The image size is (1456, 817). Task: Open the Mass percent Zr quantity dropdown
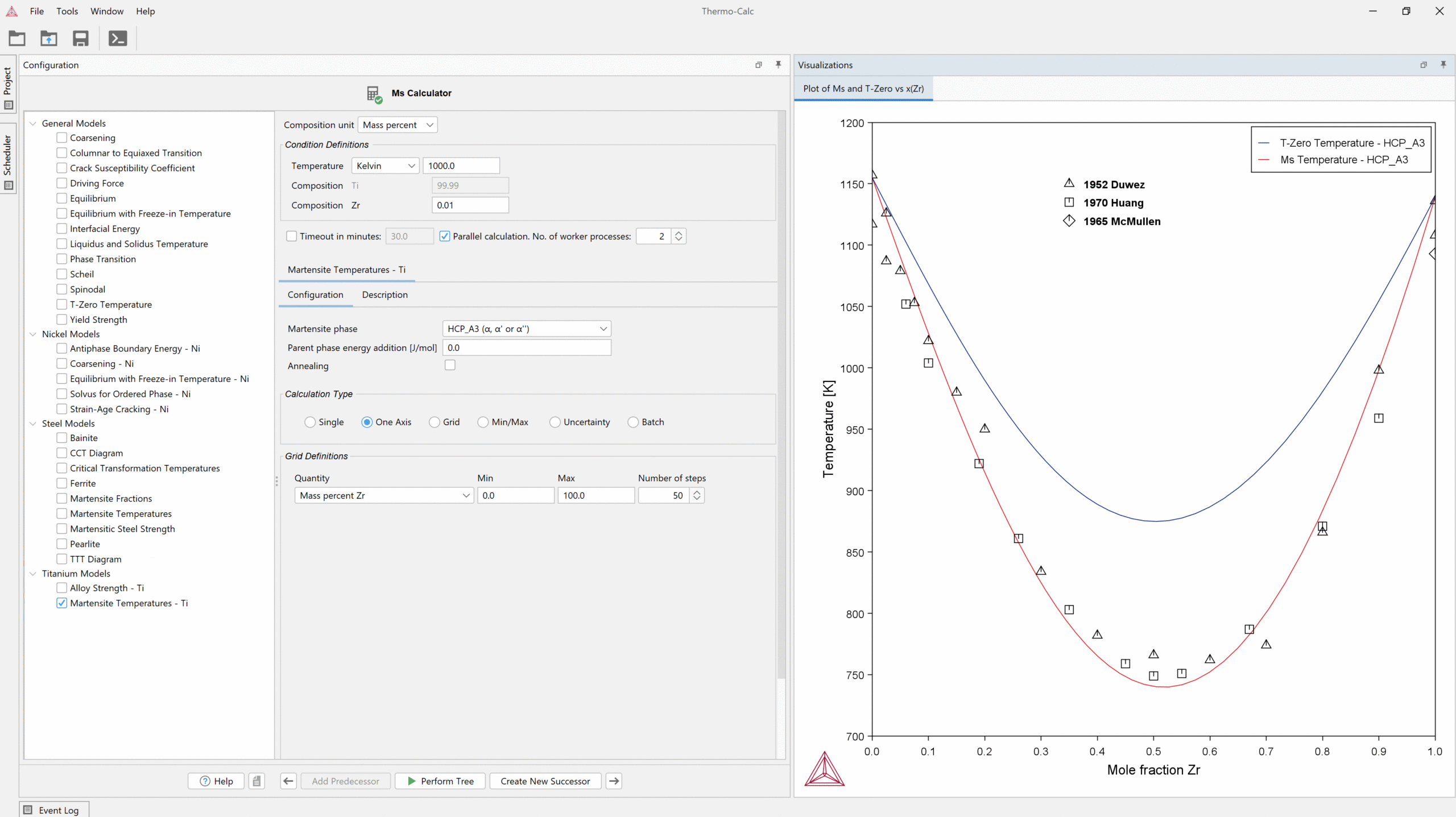click(384, 495)
